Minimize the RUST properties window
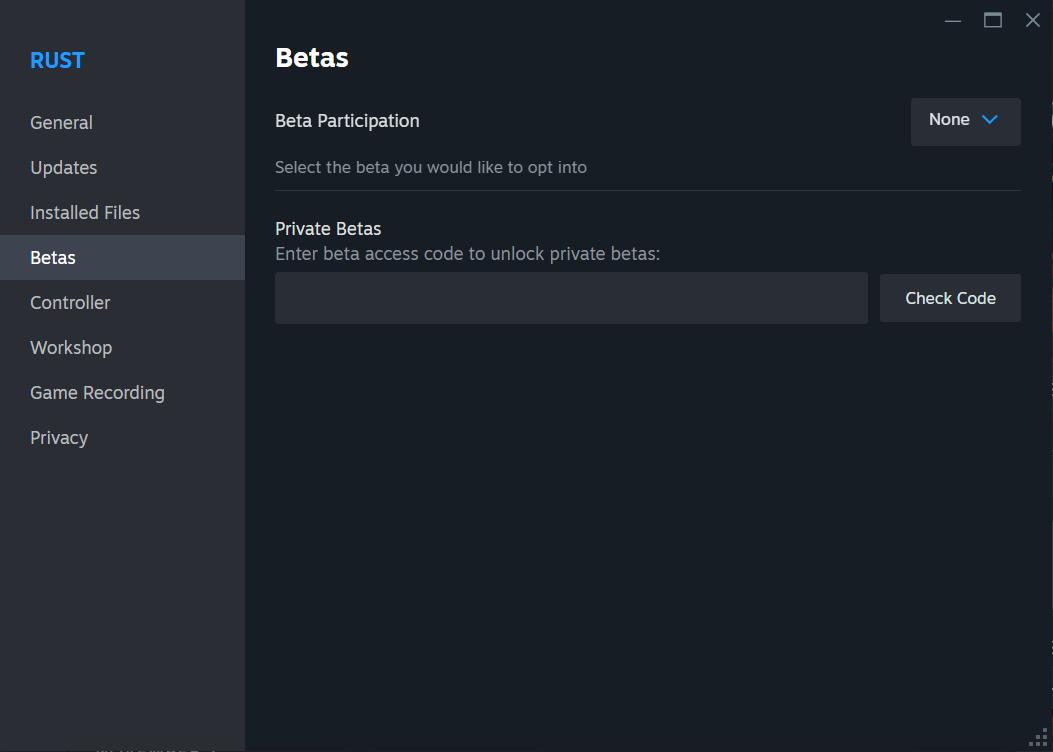 pos(952,21)
